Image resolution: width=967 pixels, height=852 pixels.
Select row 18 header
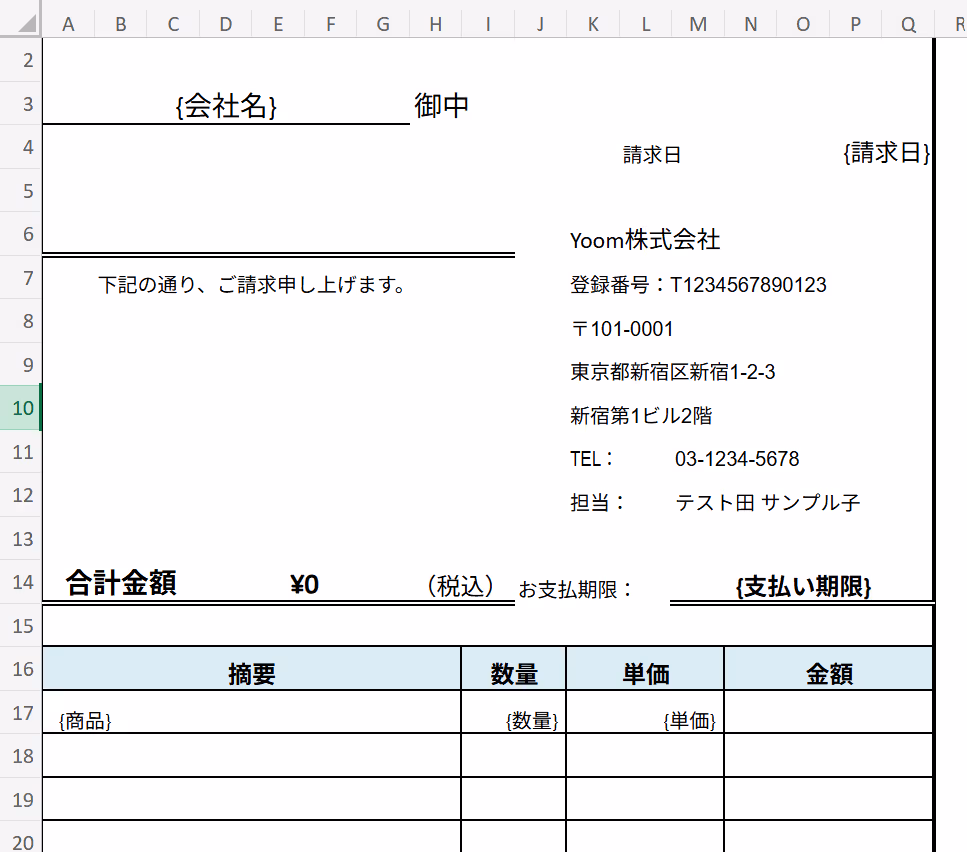21,756
